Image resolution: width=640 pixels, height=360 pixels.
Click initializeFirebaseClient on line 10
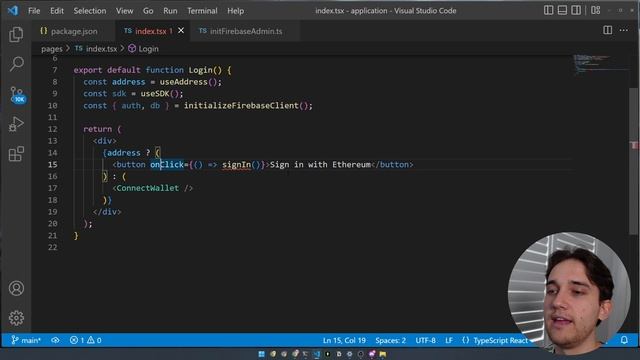[241, 106]
